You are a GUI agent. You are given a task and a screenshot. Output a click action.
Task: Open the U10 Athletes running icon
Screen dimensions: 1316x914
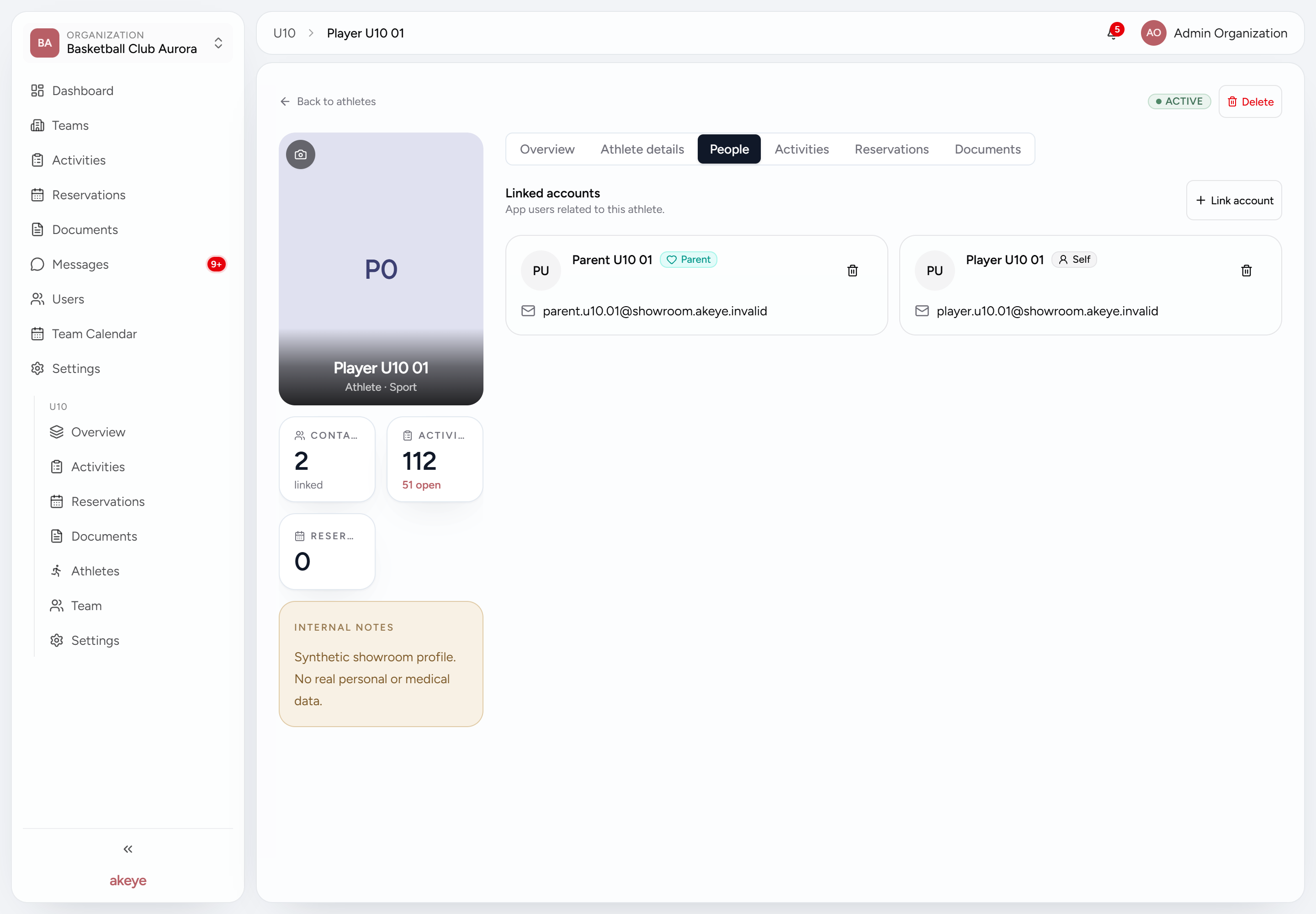56,571
